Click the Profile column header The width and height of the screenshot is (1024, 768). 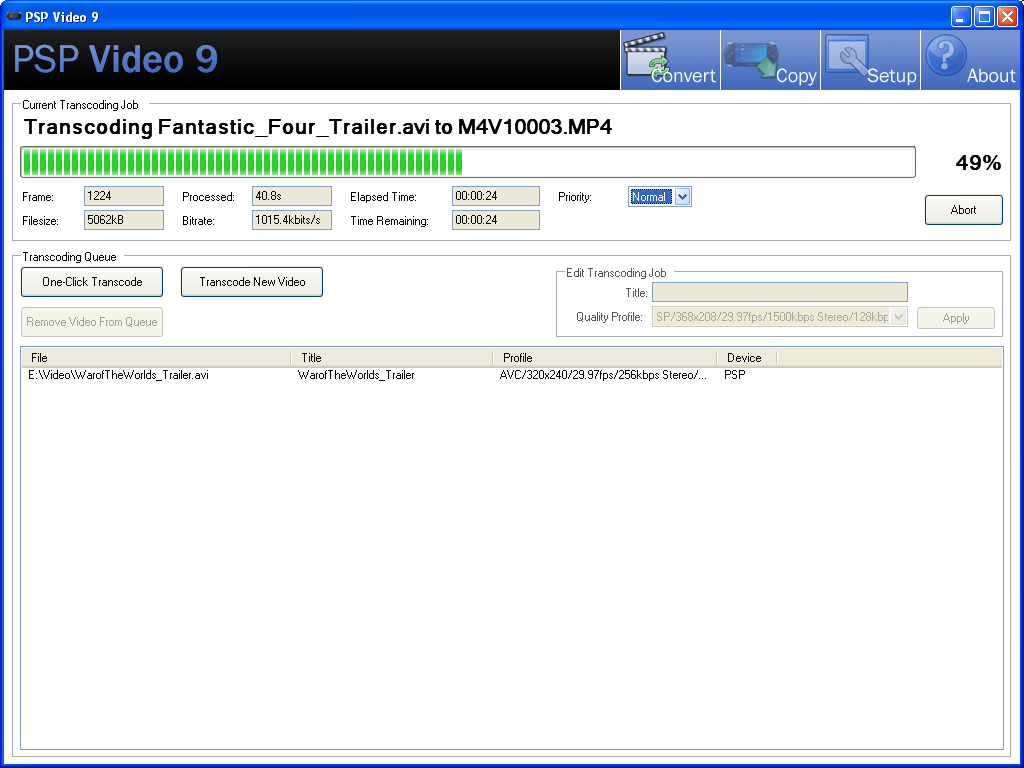tap(604, 357)
